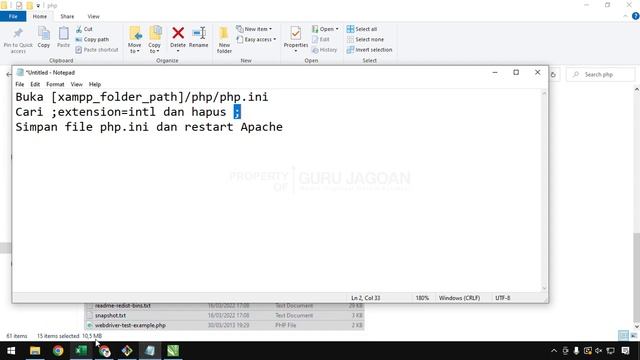Open Notepad File menu
Viewport: 640px width, 360px height.
click(20, 84)
